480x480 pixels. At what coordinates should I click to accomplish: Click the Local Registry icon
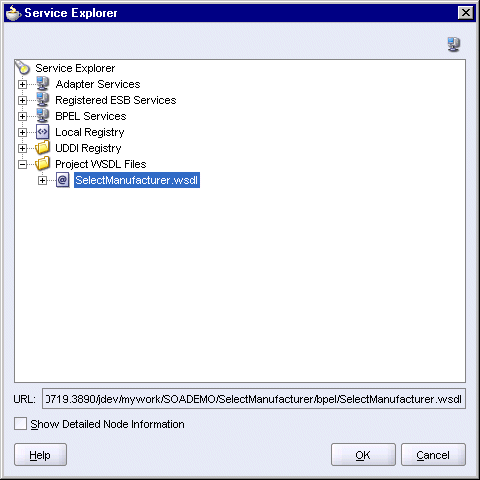43,132
